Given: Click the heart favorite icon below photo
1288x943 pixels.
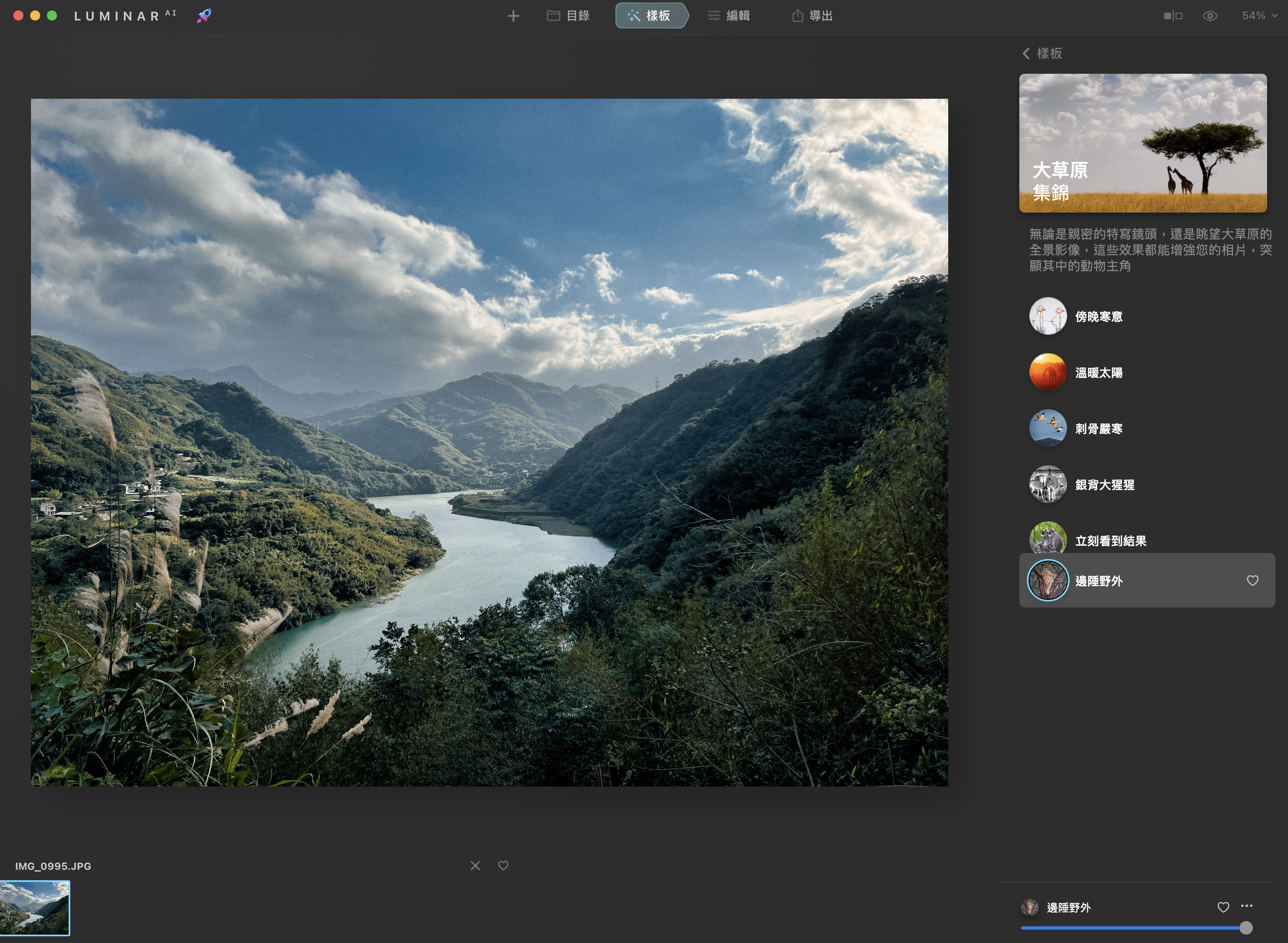Looking at the screenshot, I should coord(503,865).
